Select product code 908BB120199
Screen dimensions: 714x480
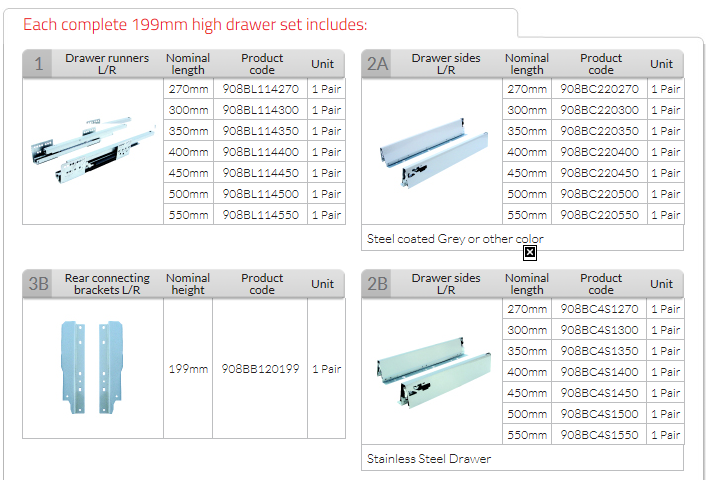260,369
